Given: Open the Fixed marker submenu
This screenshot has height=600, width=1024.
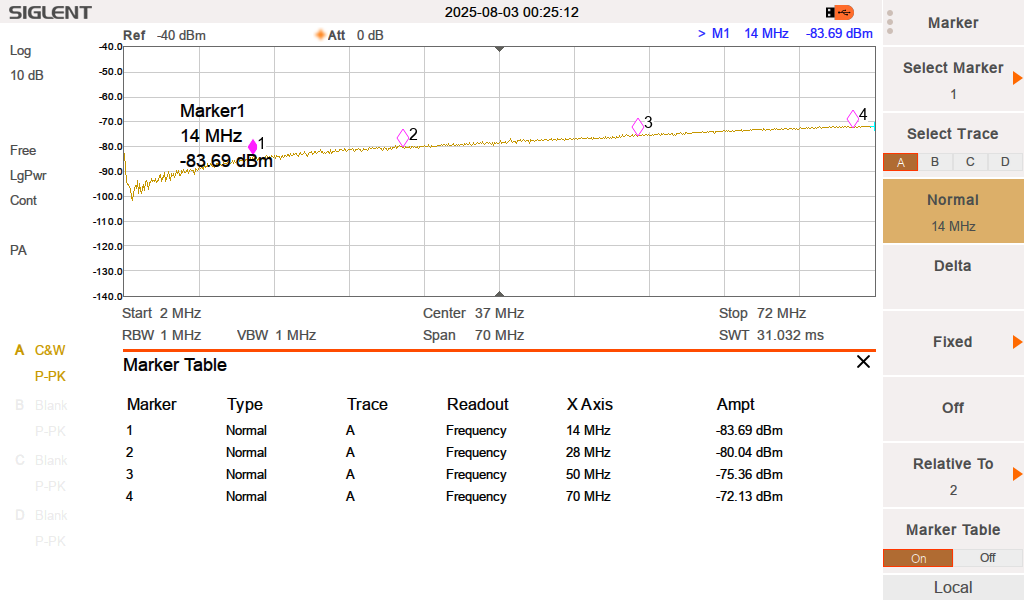Looking at the screenshot, I should [953, 342].
